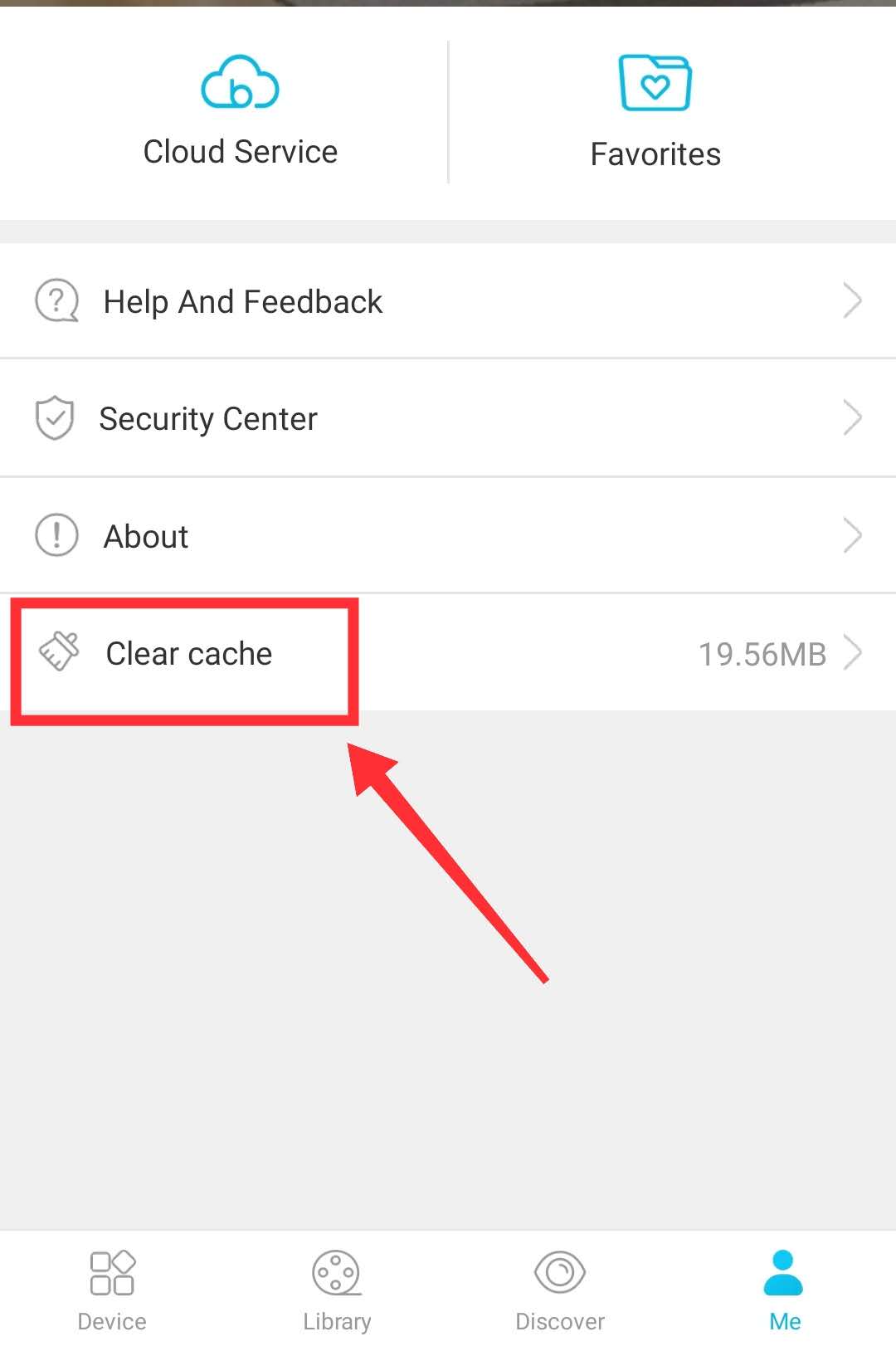Expand the Security Center chevron

tap(852, 417)
